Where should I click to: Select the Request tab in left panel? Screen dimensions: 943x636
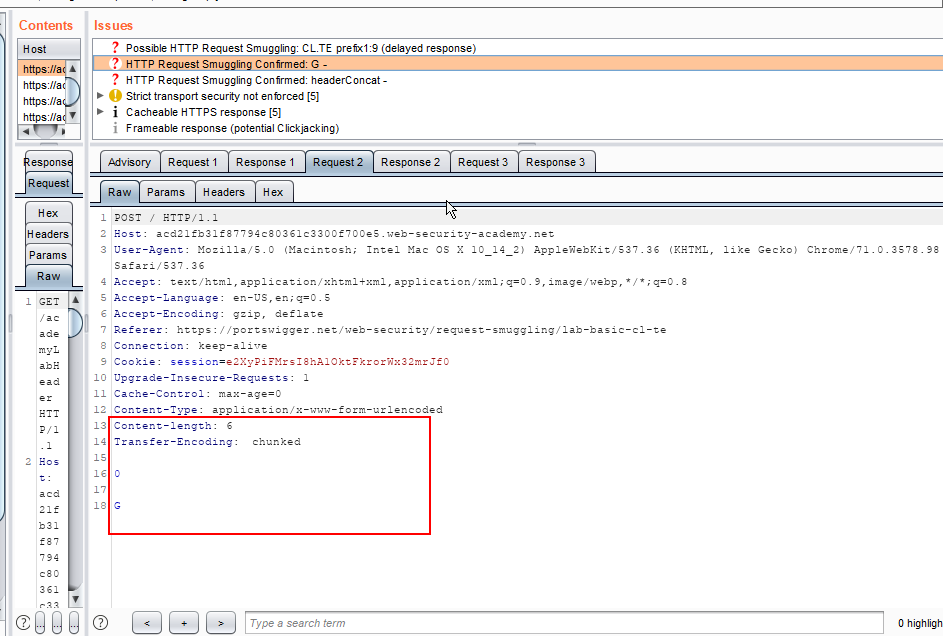(x=49, y=183)
